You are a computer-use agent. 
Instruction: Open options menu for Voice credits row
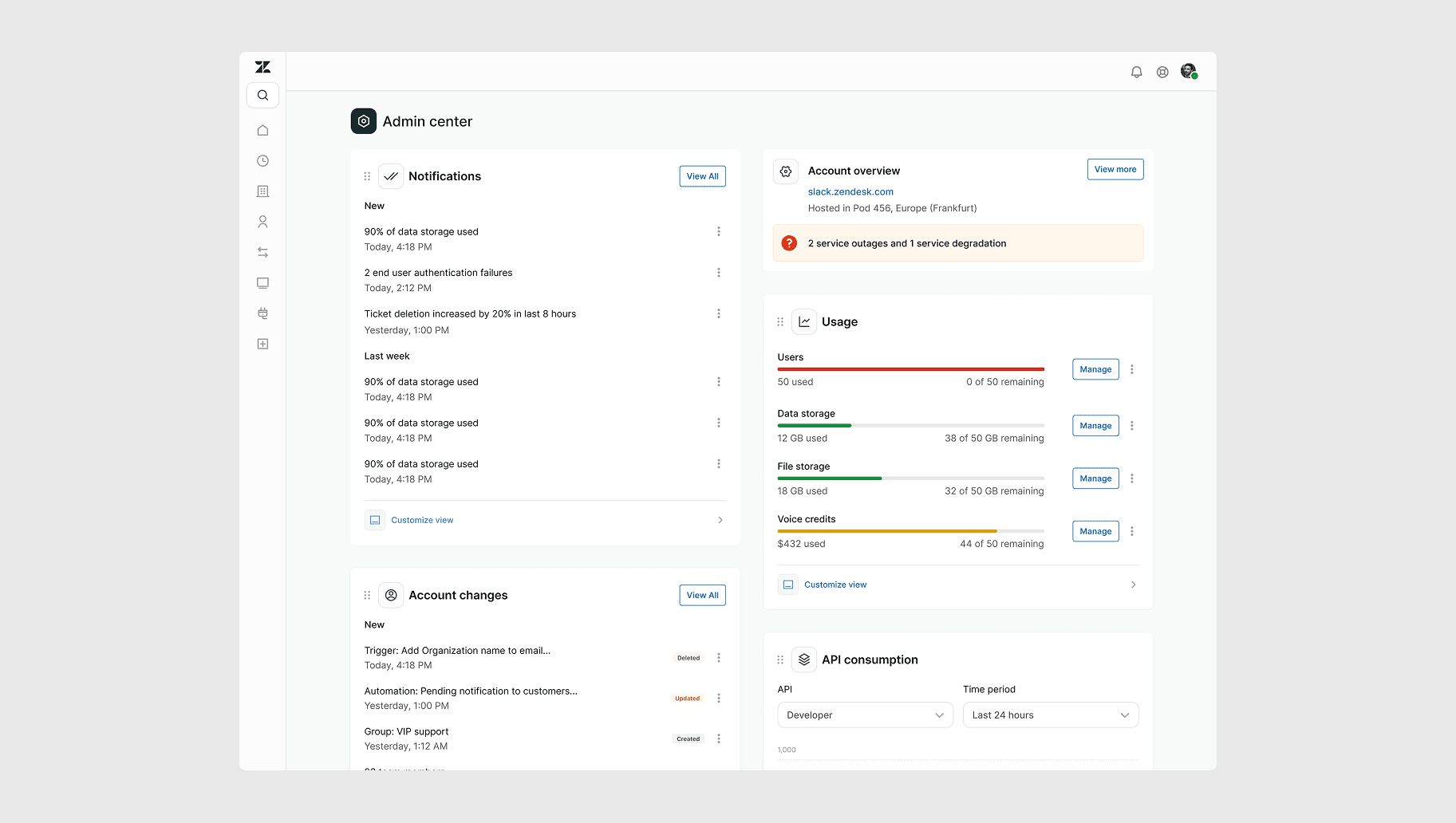coord(1132,531)
